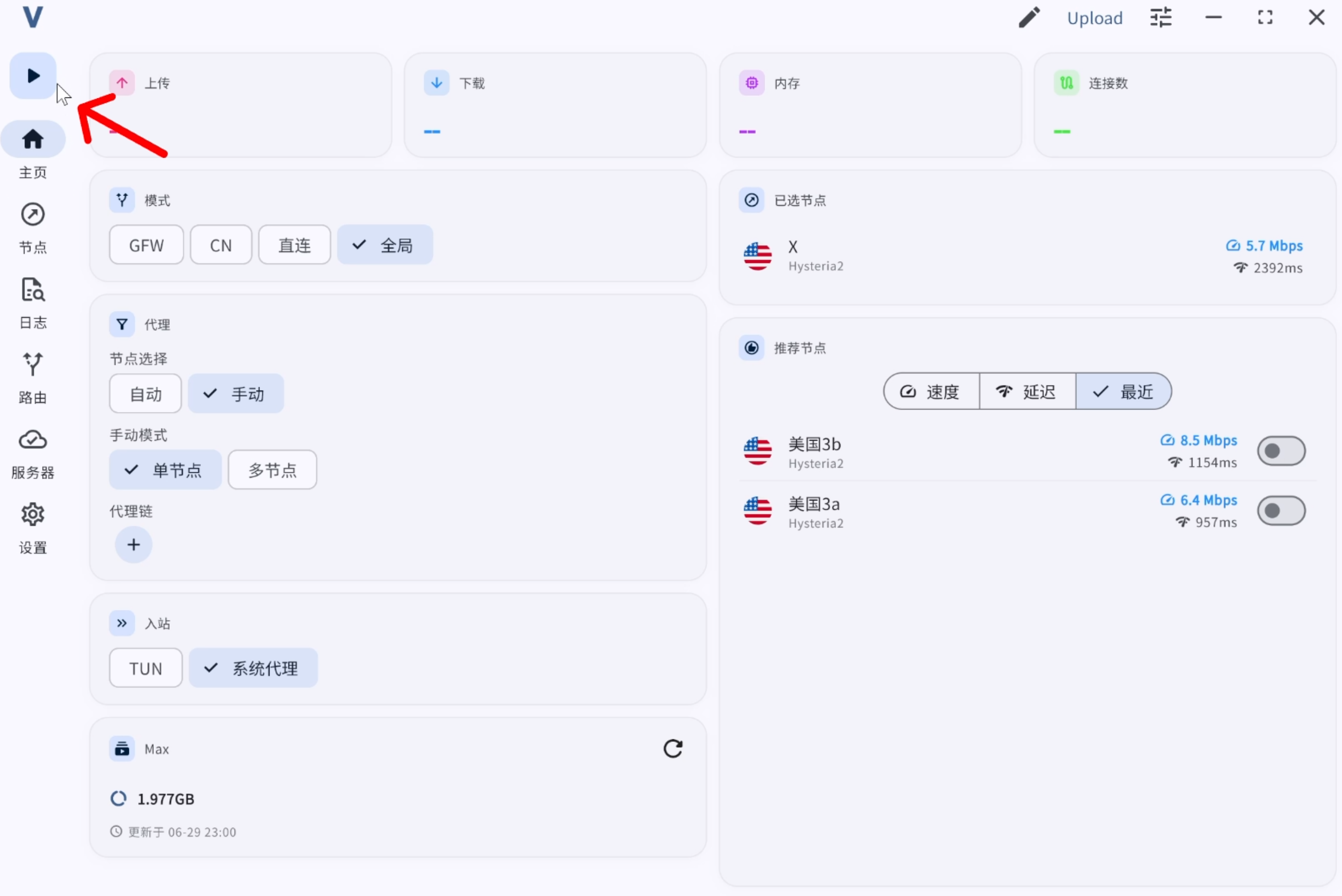
Task: Enable TUN inbound
Action: coord(145,667)
